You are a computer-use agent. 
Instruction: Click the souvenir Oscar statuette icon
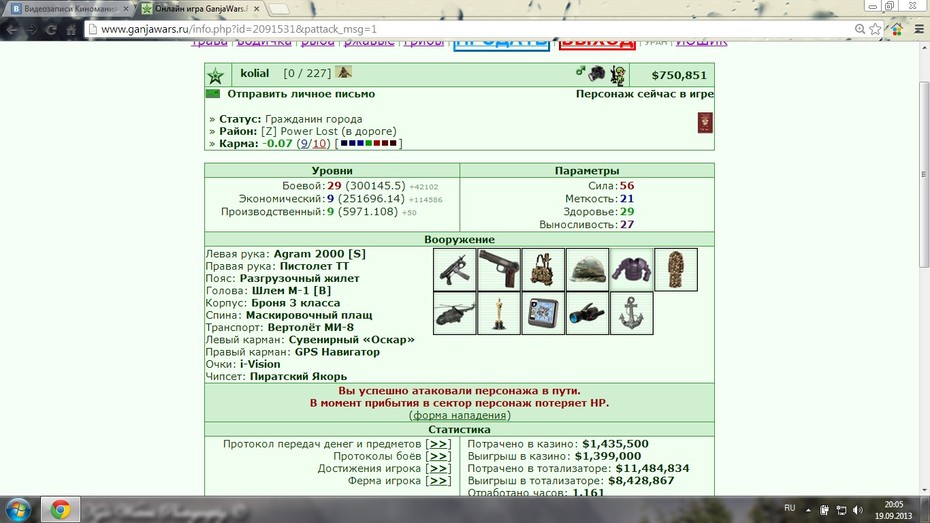499,313
